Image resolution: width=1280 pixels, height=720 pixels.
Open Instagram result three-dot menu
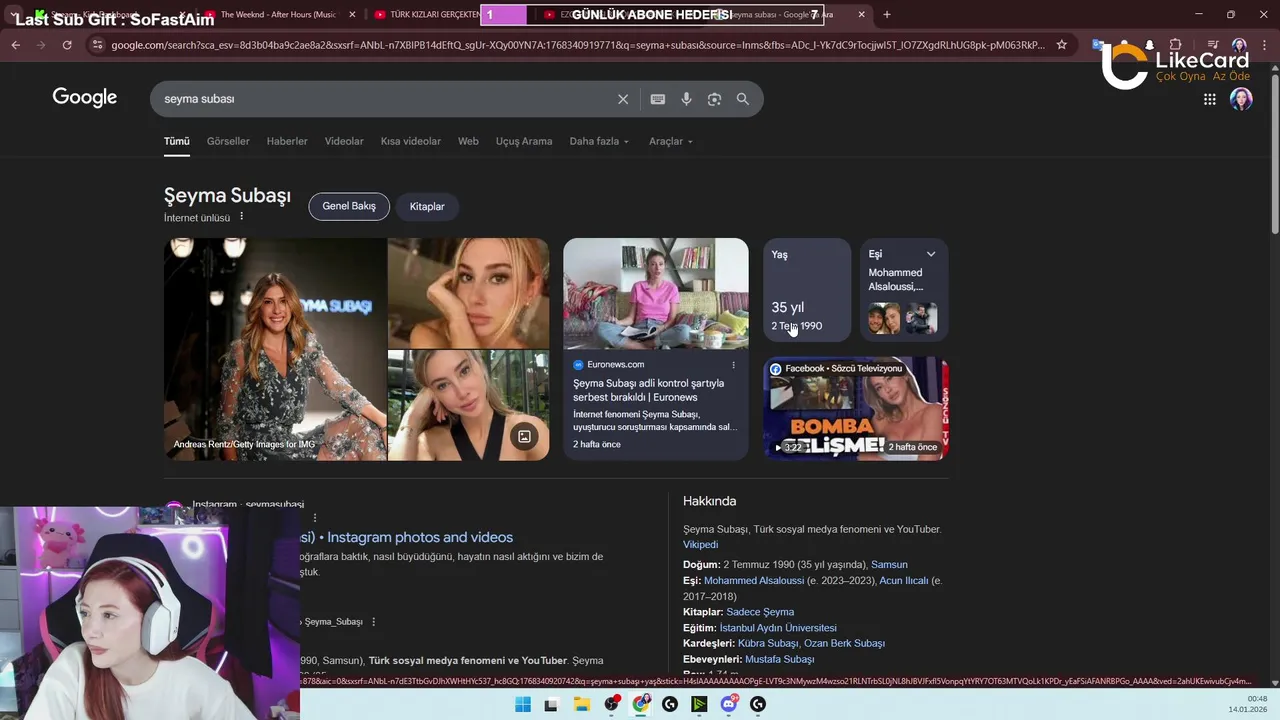pos(315,518)
